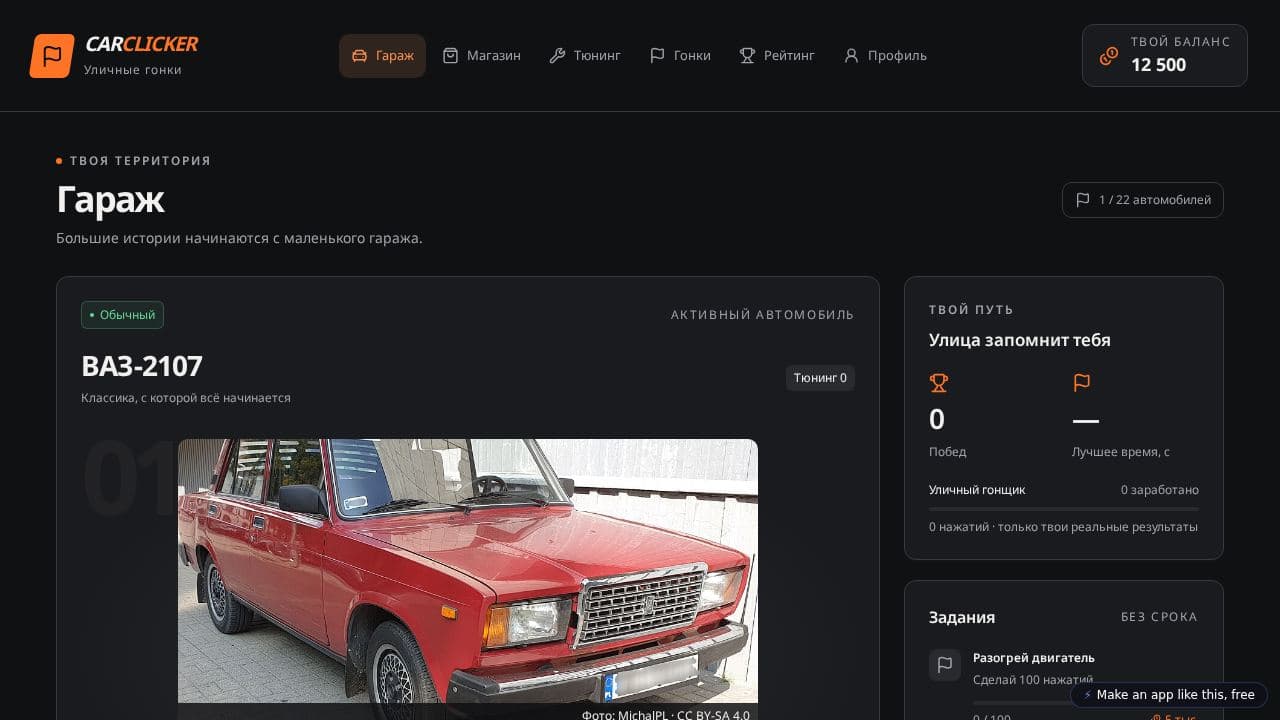Click the Гараж page heading

tap(110, 199)
